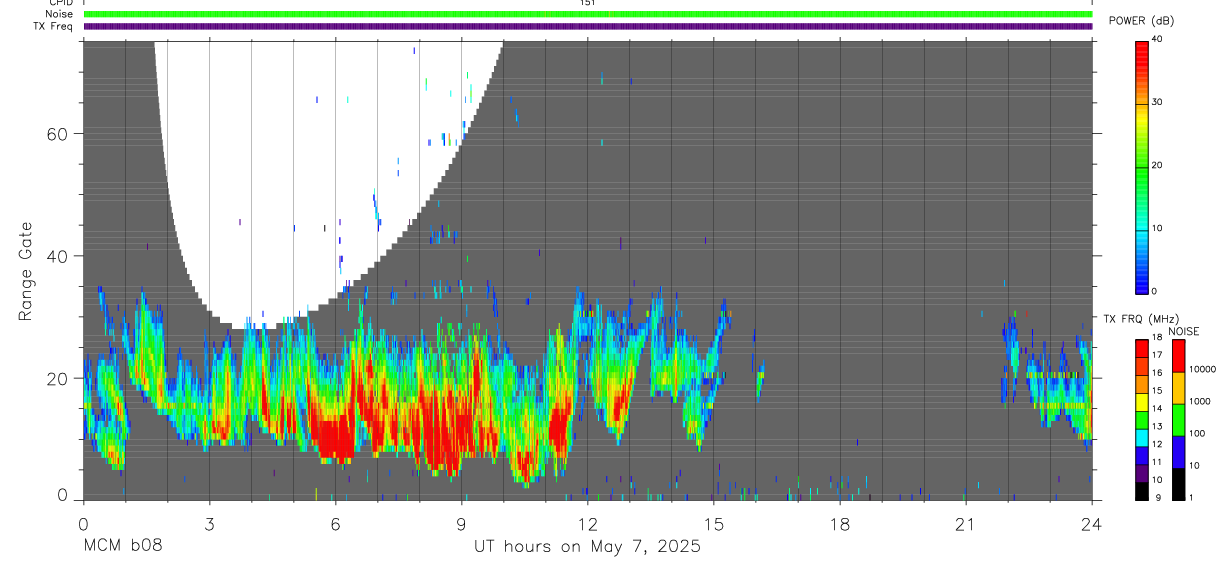Click the Range Gate axis title
The height and width of the screenshot is (567, 1228).
26,272
